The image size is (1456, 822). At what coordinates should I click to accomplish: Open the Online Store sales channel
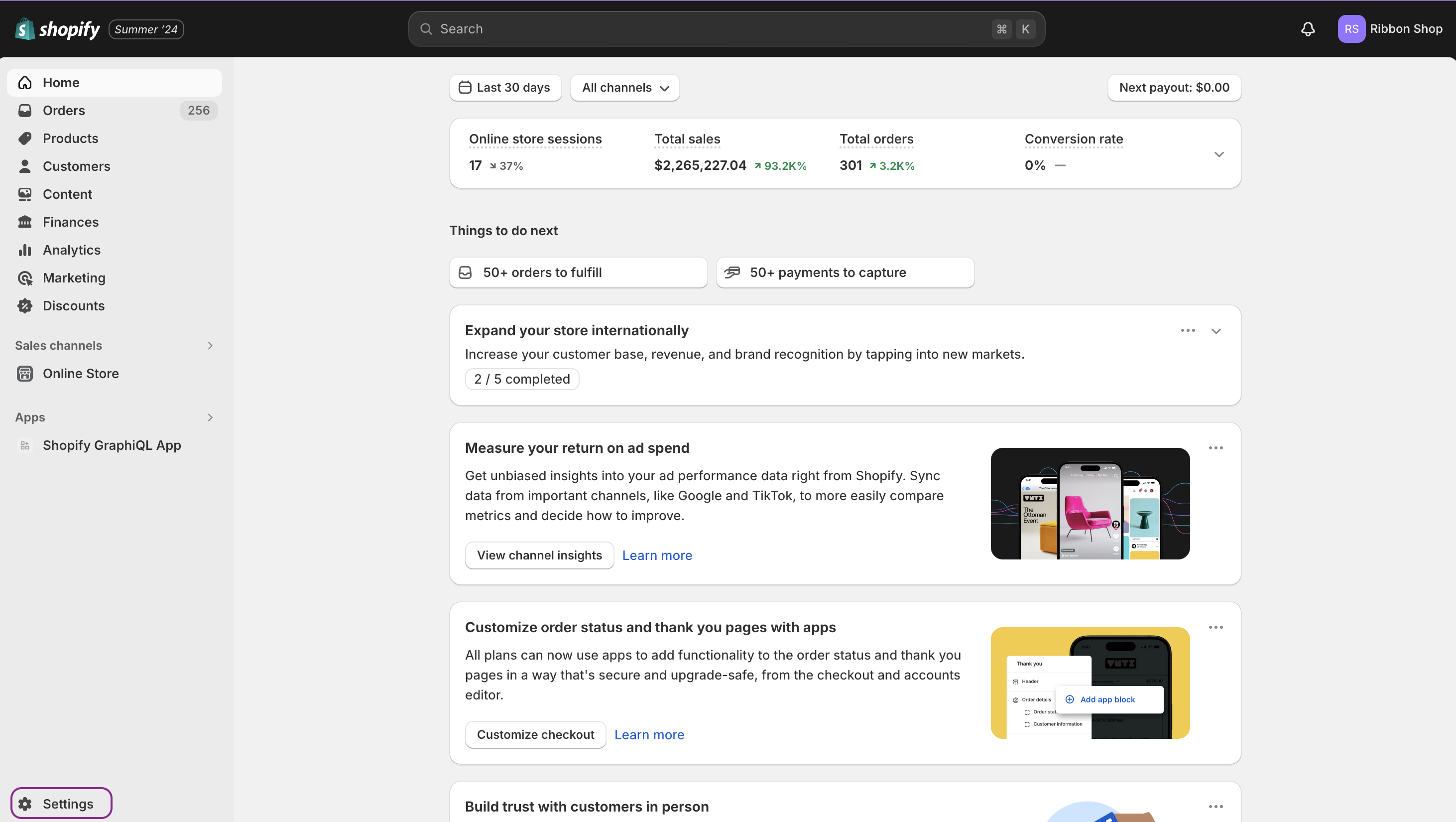81,373
